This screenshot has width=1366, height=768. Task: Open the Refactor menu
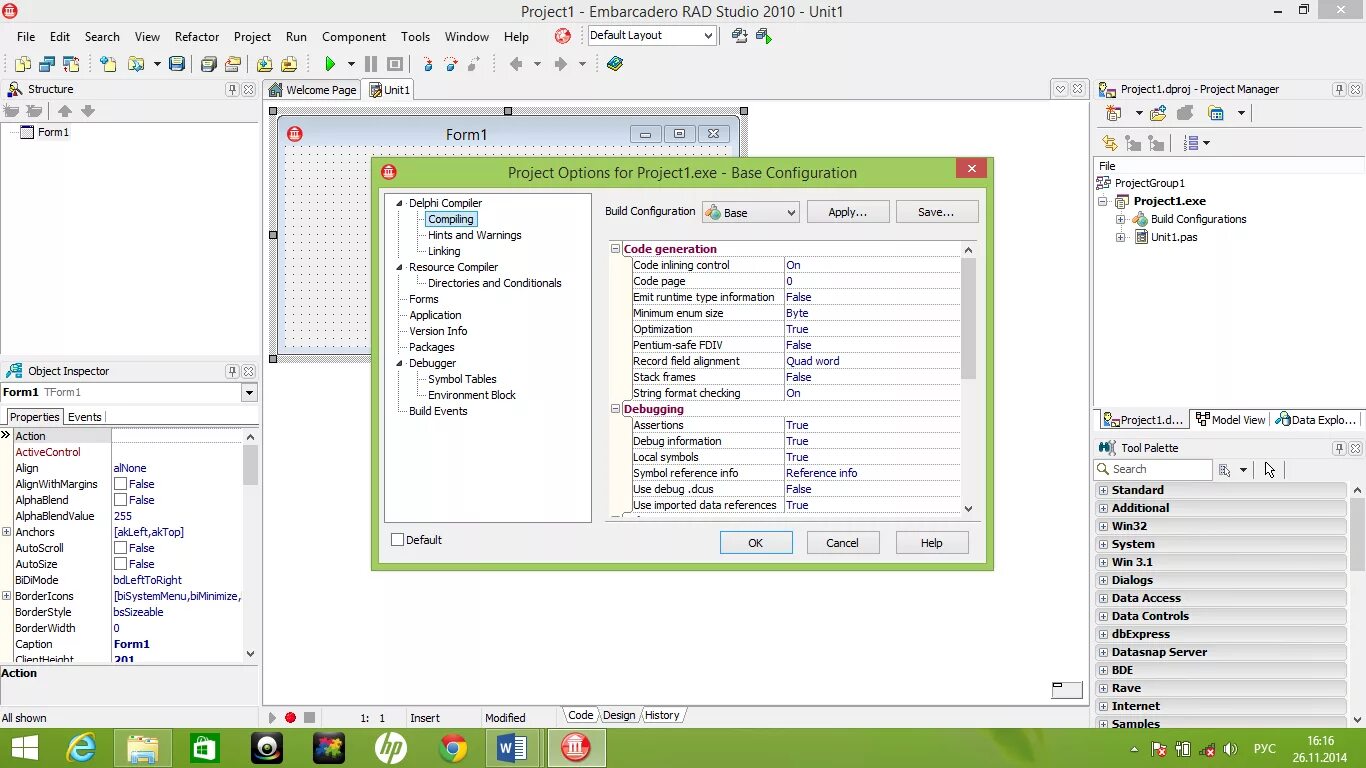coord(197,37)
